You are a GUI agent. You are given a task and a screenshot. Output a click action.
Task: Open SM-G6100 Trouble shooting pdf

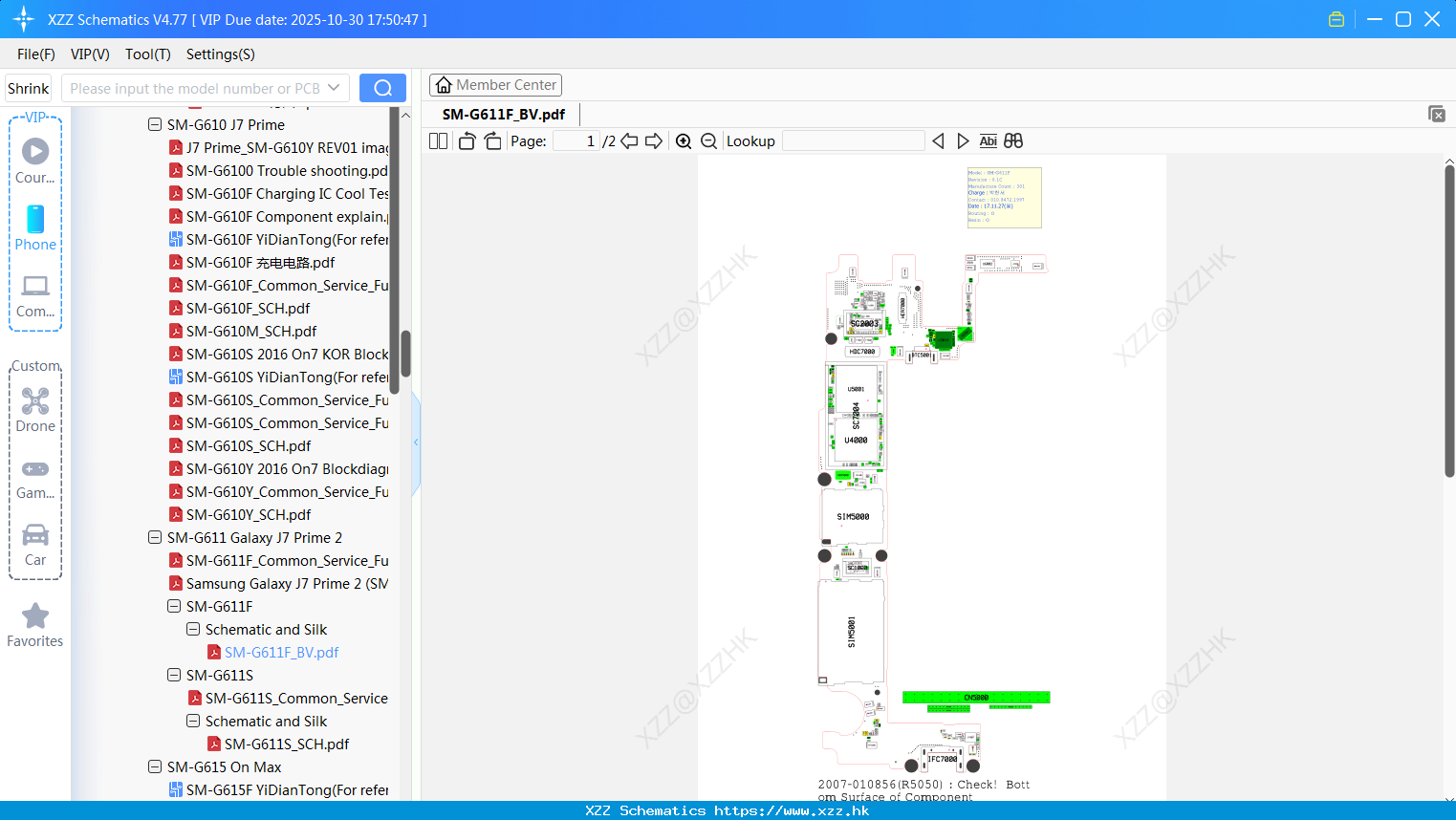[x=278, y=171]
